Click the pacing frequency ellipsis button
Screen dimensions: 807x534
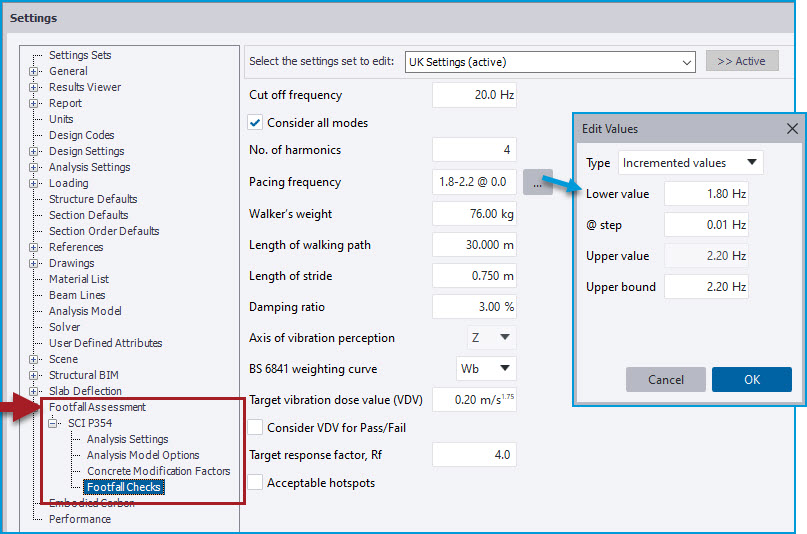537,182
